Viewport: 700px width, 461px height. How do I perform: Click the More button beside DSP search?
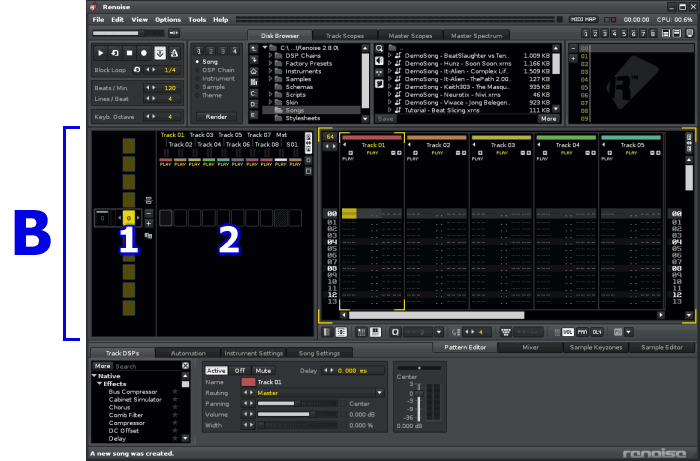coord(102,366)
